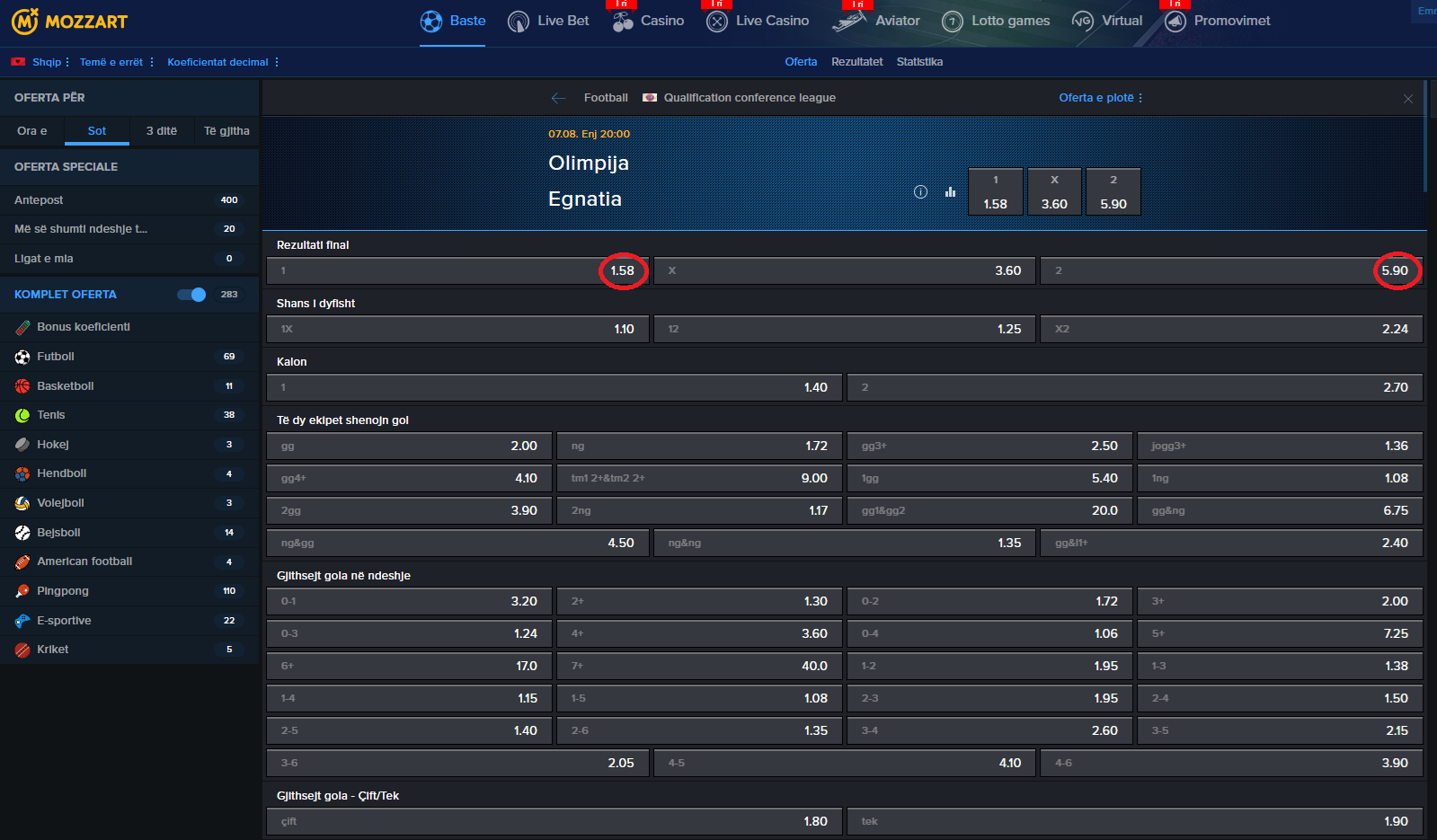Open the Statistika submenu tab
Image resolution: width=1437 pixels, height=840 pixels.
(919, 62)
